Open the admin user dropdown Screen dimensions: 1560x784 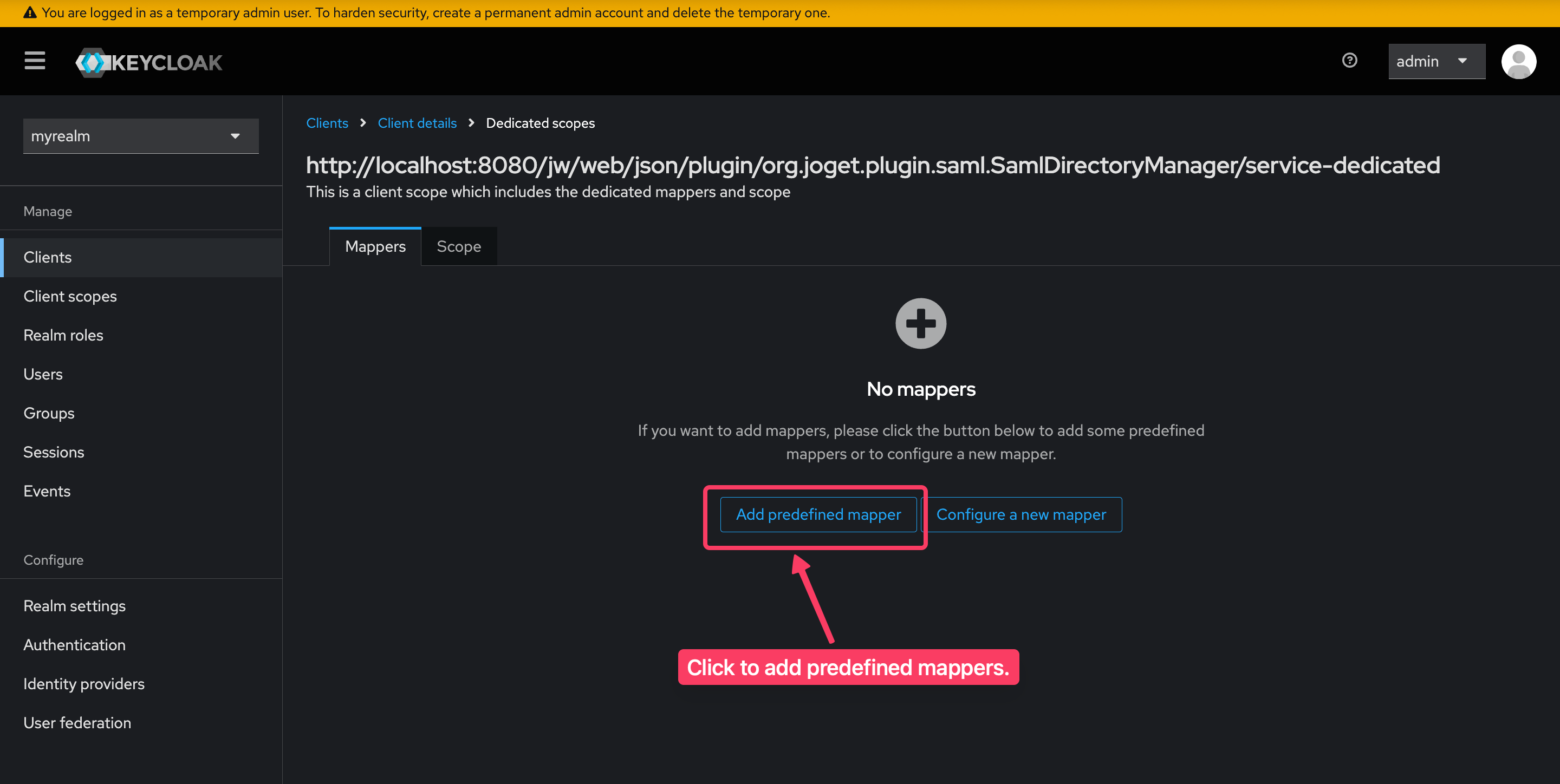[x=1436, y=61]
